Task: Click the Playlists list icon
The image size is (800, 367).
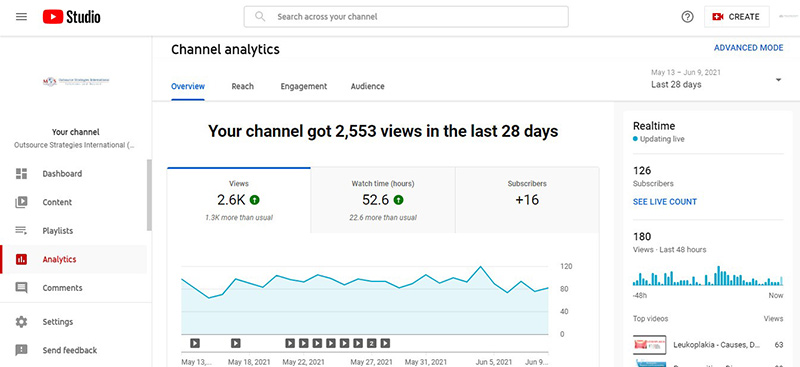Action: [x=21, y=231]
